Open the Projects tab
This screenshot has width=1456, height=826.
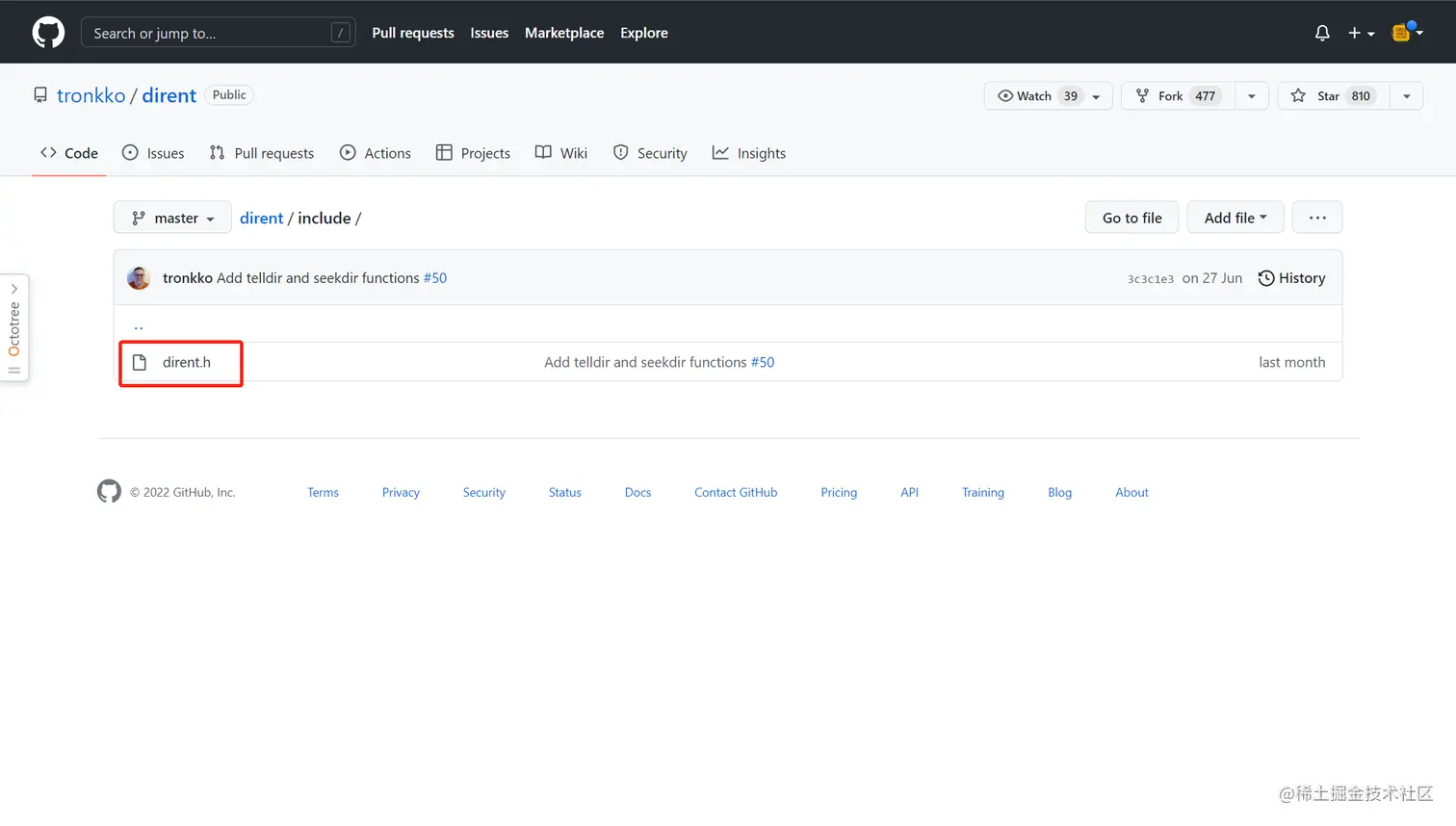(x=473, y=153)
